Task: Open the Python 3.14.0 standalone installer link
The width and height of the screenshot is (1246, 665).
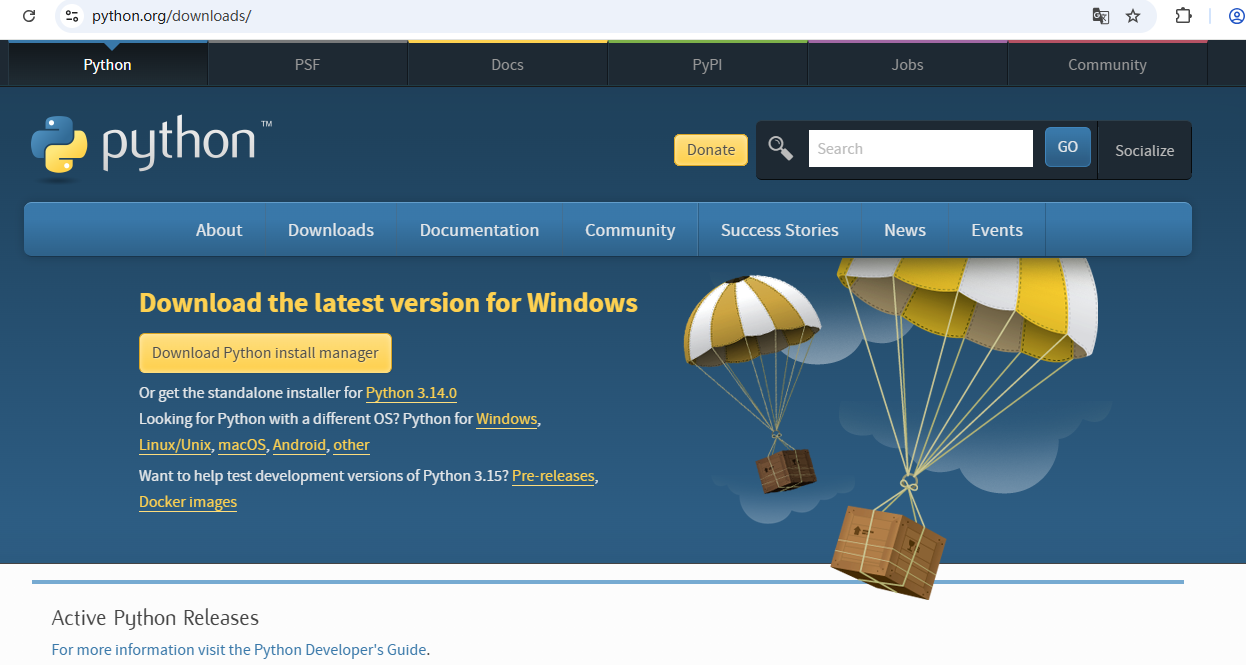Action: pyautogui.click(x=411, y=393)
